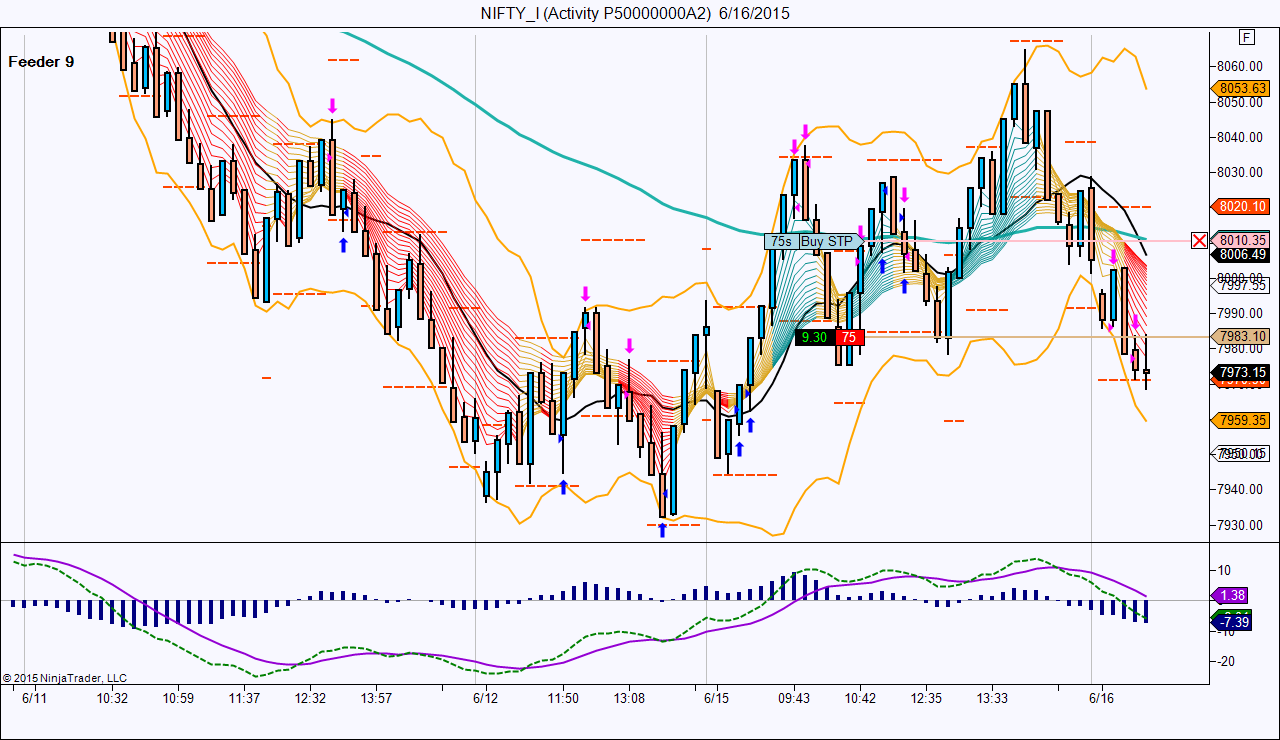The image size is (1280, 740).
Task: Click the 8040.00 price axis label
Action: click(x=1241, y=137)
